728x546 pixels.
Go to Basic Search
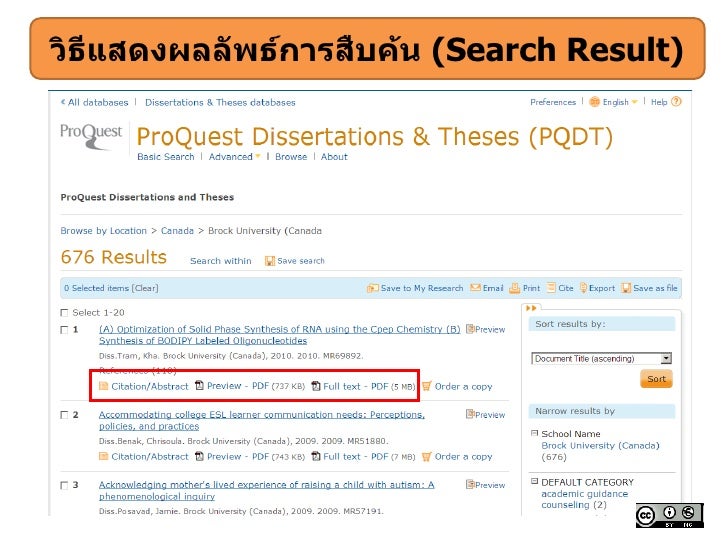click(x=166, y=157)
